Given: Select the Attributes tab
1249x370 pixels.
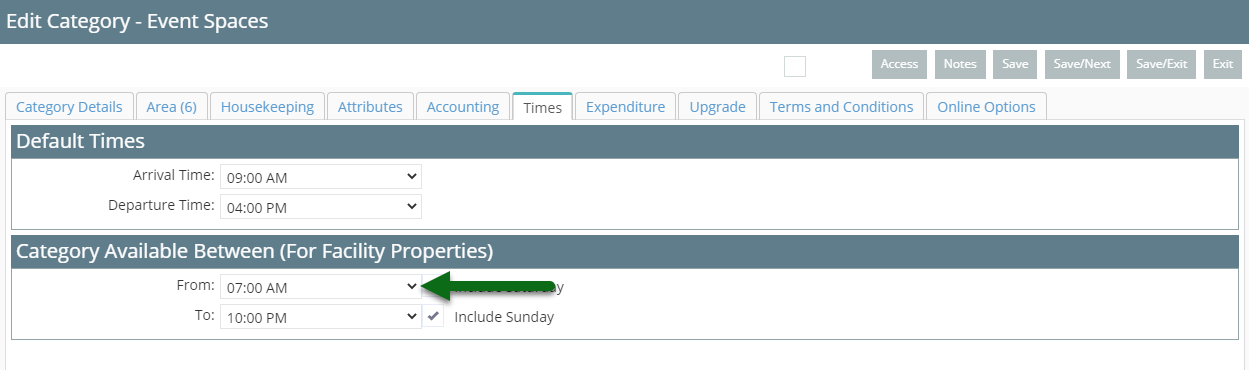Looking at the screenshot, I should coord(370,107).
